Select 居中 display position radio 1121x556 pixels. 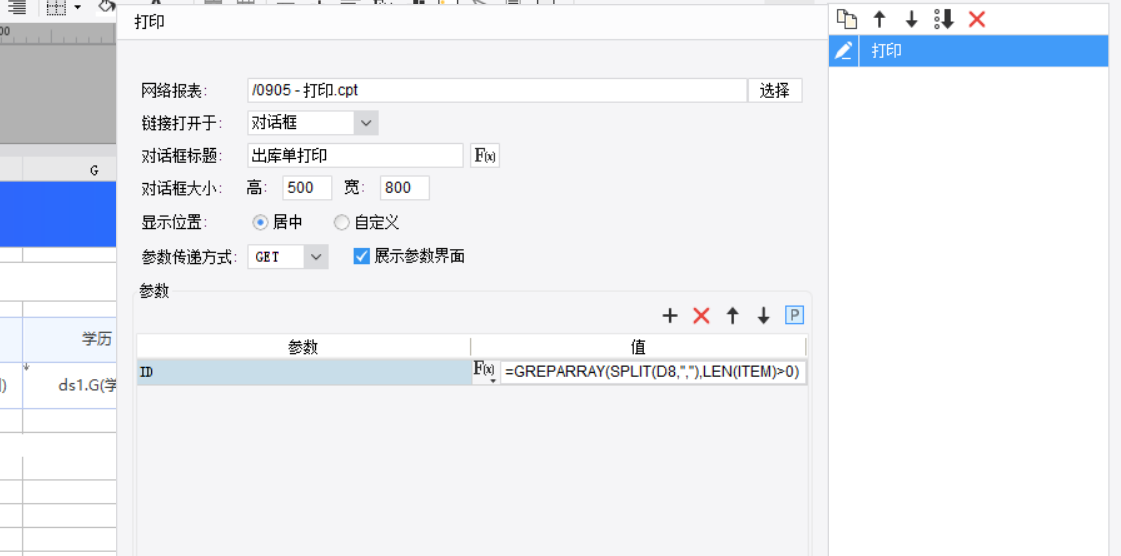coord(260,222)
